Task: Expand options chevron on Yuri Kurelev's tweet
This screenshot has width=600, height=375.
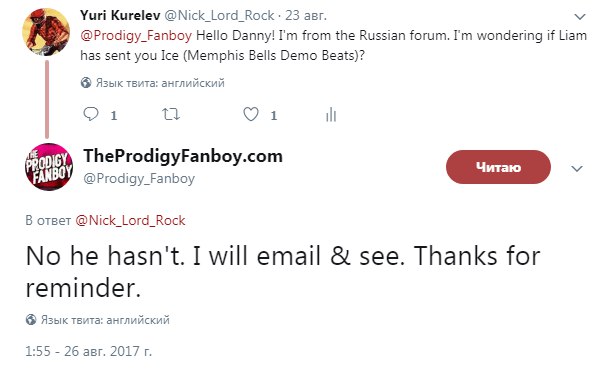Action: 580,17
